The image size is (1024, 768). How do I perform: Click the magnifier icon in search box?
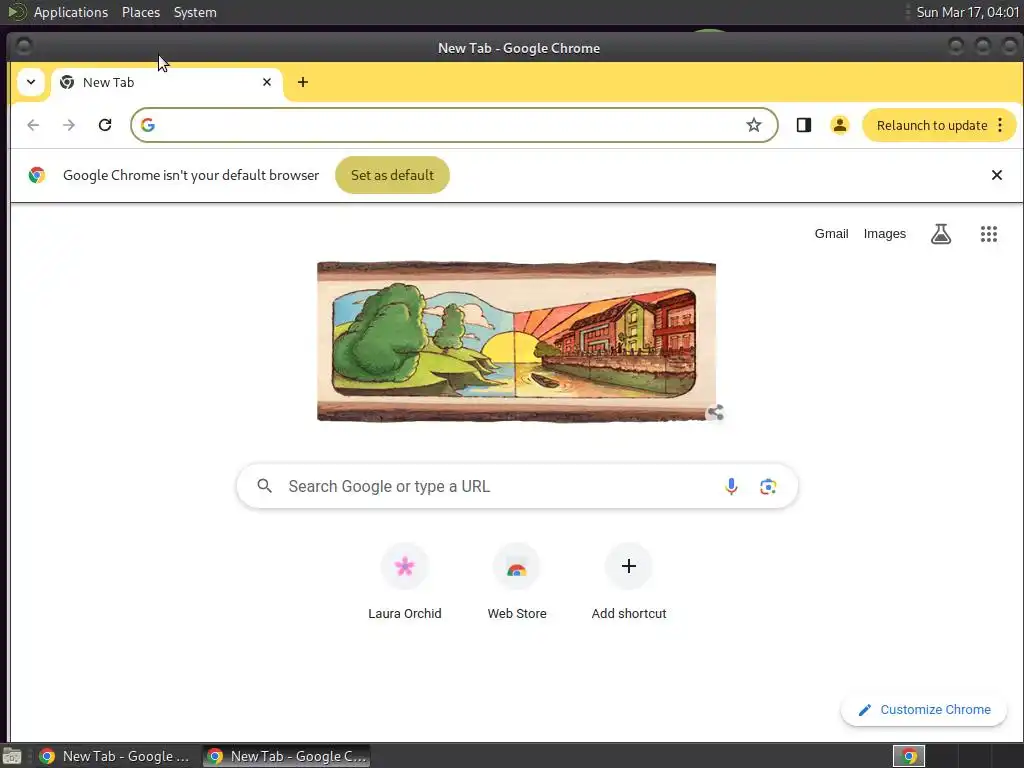[x=264, y=486]
